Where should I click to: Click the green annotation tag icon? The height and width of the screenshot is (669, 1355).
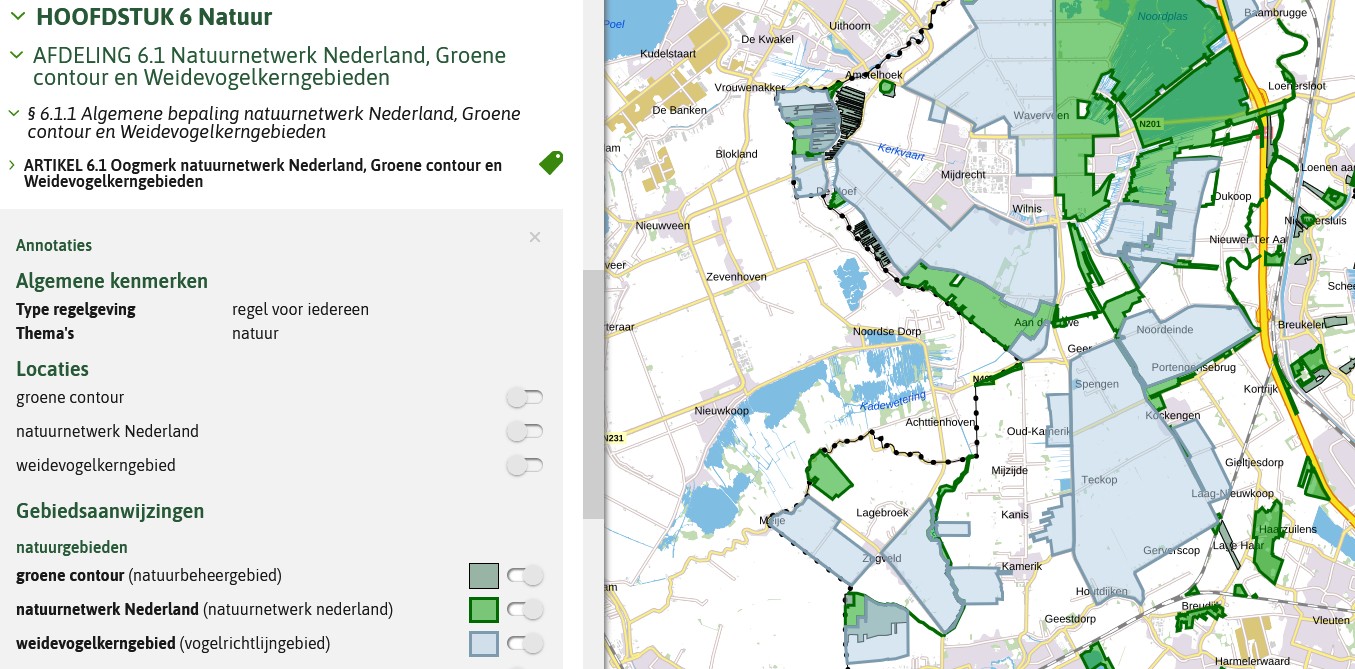tap(551, 163)
